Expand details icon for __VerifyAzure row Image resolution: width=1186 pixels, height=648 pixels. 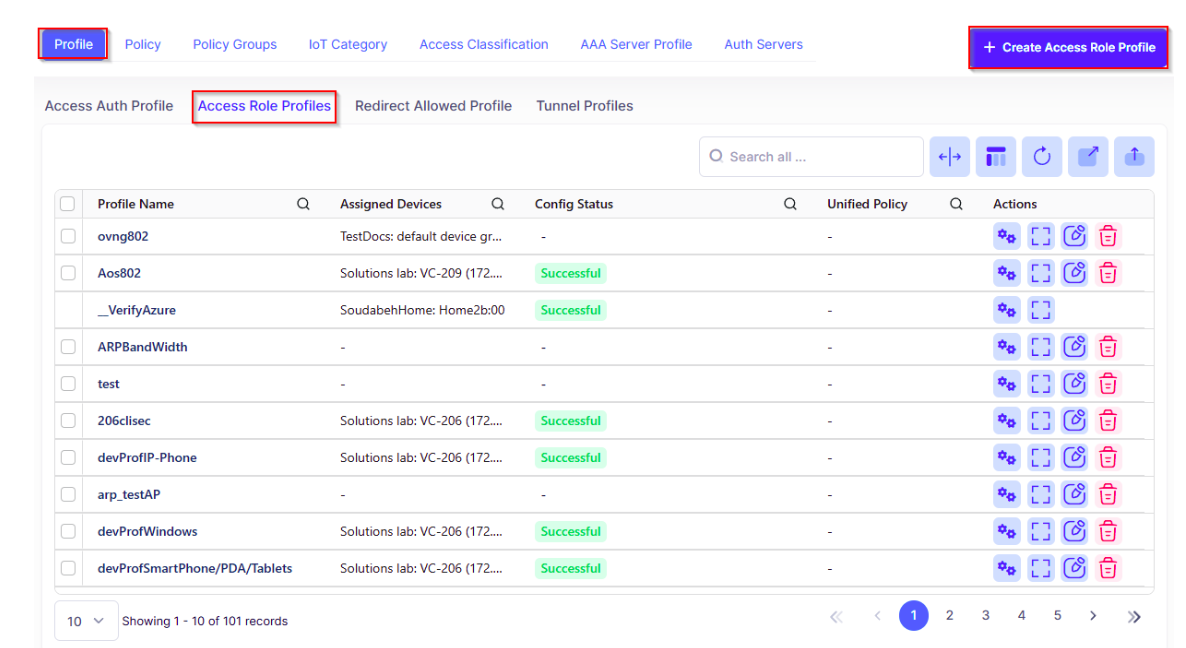point(1041,310)
